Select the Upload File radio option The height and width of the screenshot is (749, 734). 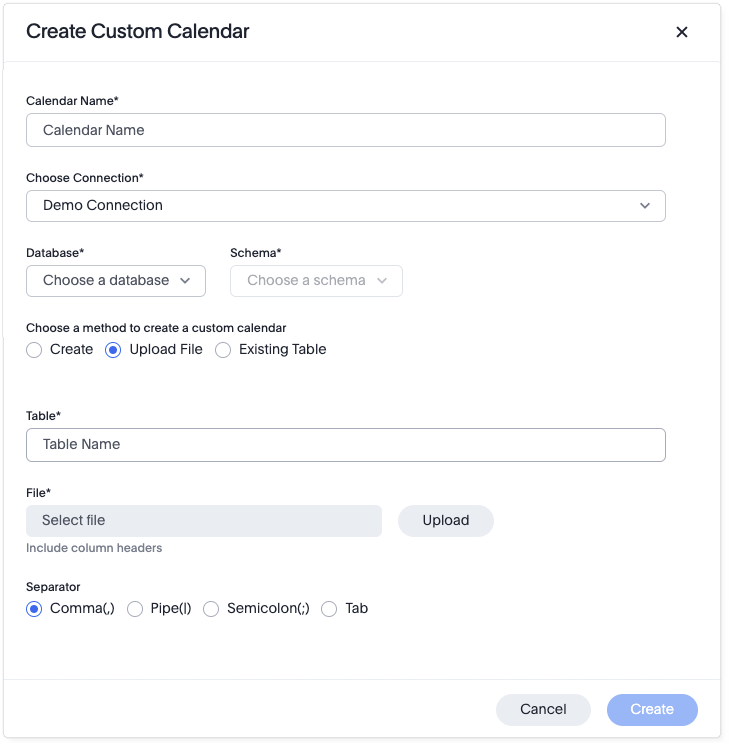[114, 350]
